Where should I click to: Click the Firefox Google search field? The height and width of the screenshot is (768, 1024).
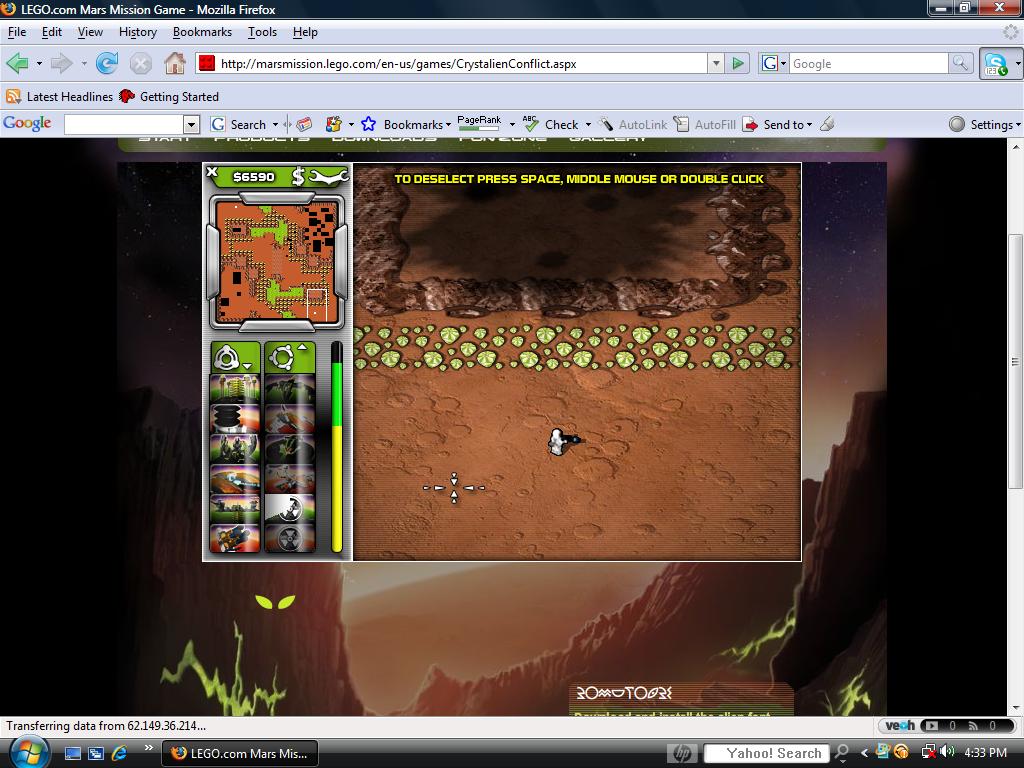pyautogui.click(x=868, y=63)
